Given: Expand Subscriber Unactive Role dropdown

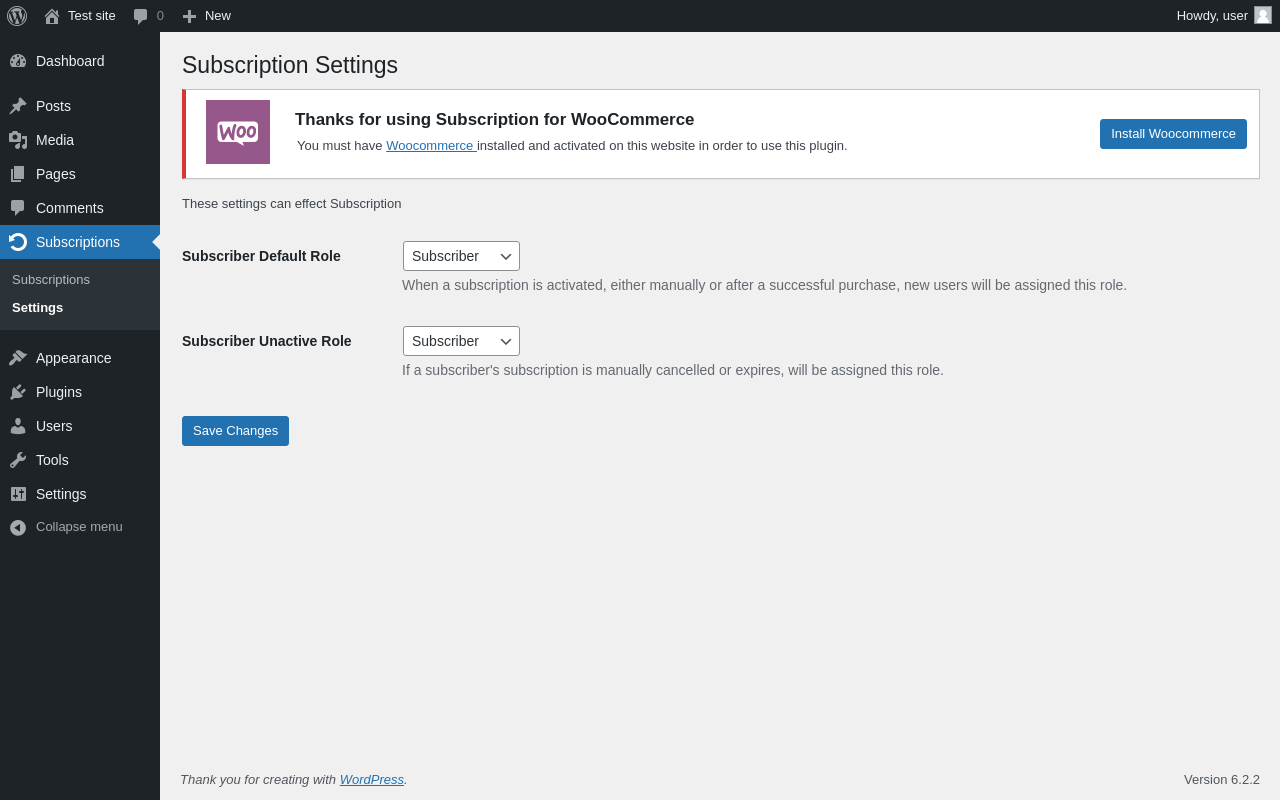Looking at the screenshot, I should pos(461,341).
